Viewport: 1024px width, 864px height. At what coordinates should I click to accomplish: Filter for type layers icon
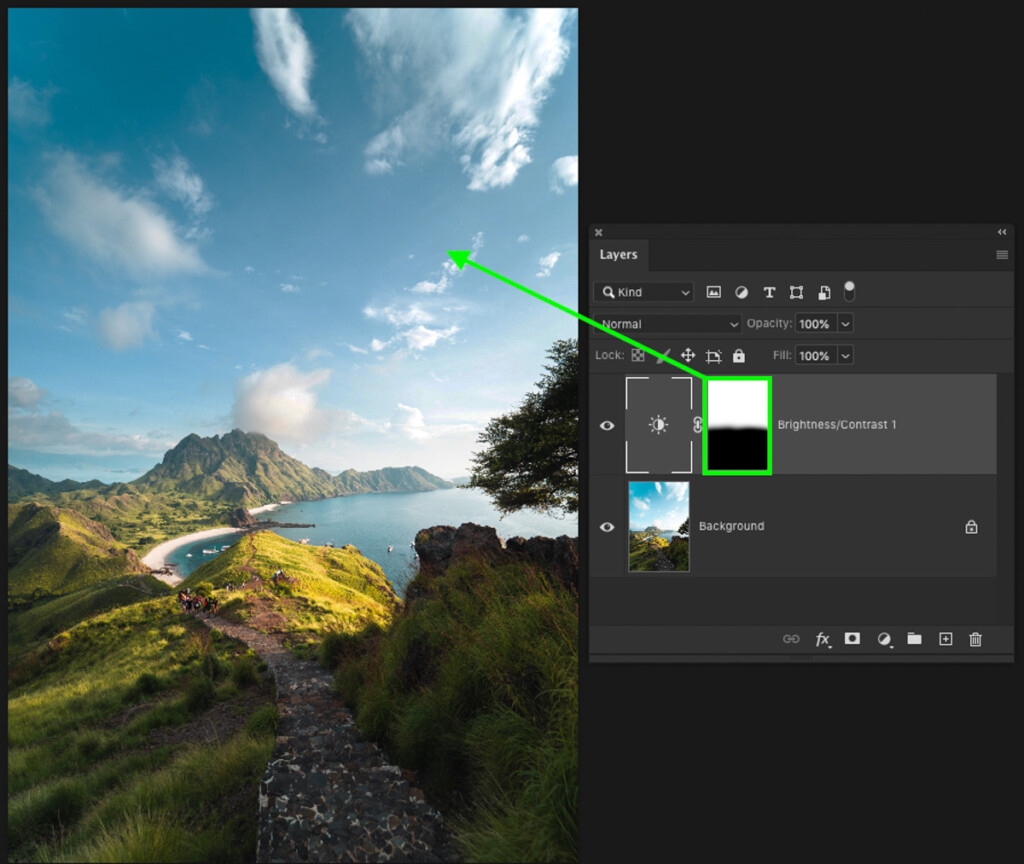769,292
